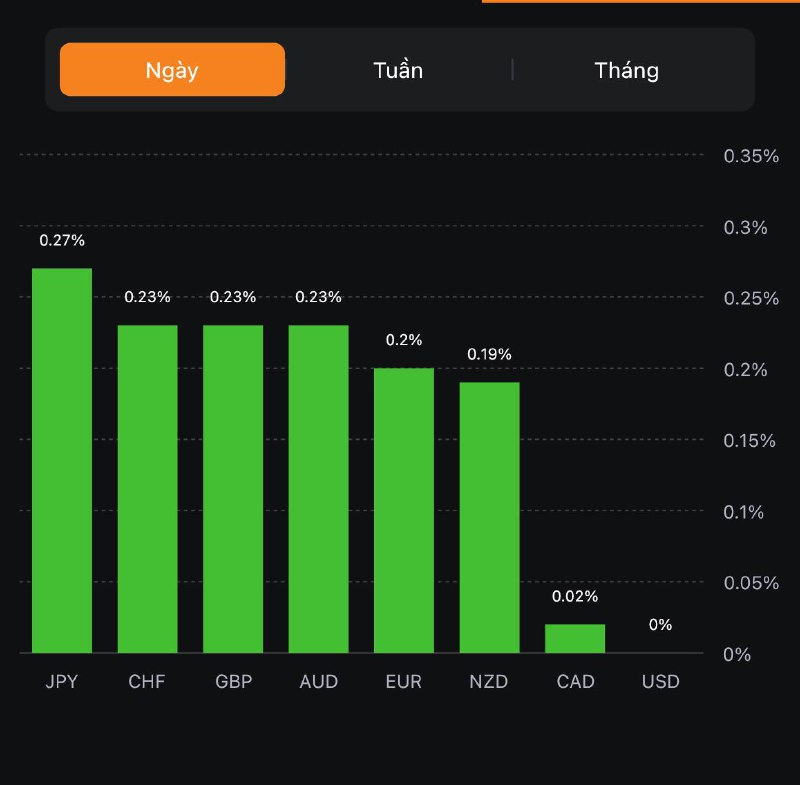Click the USD axis label
The height and width of the screenshot is (785, 800).
point(661,682)
